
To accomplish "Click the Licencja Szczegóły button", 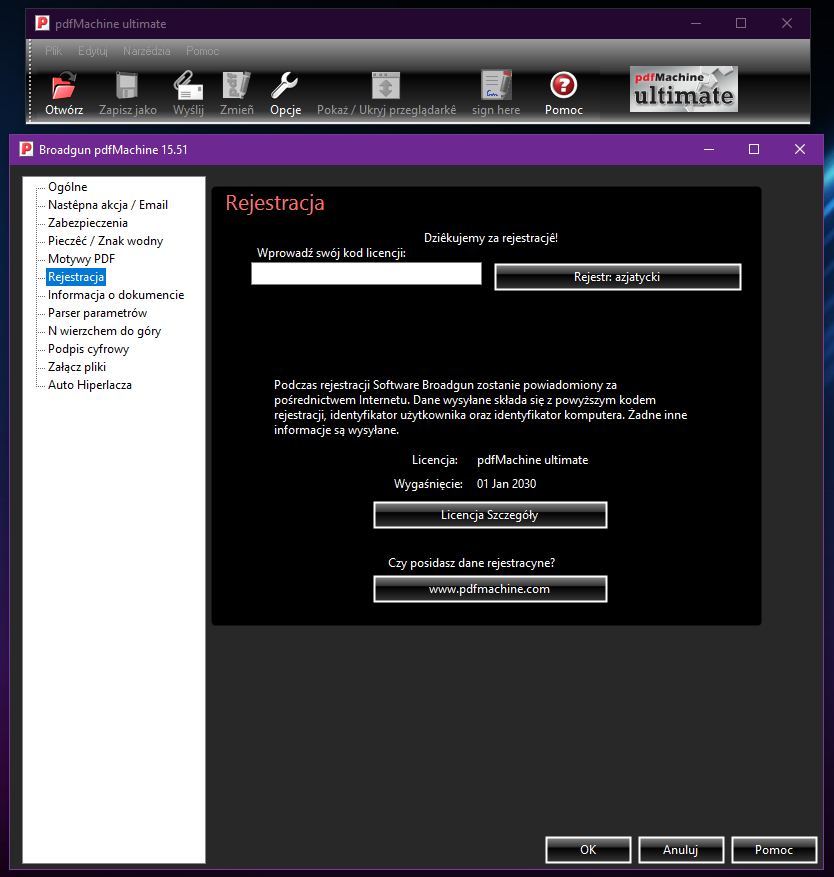I will tap(490, 515).
